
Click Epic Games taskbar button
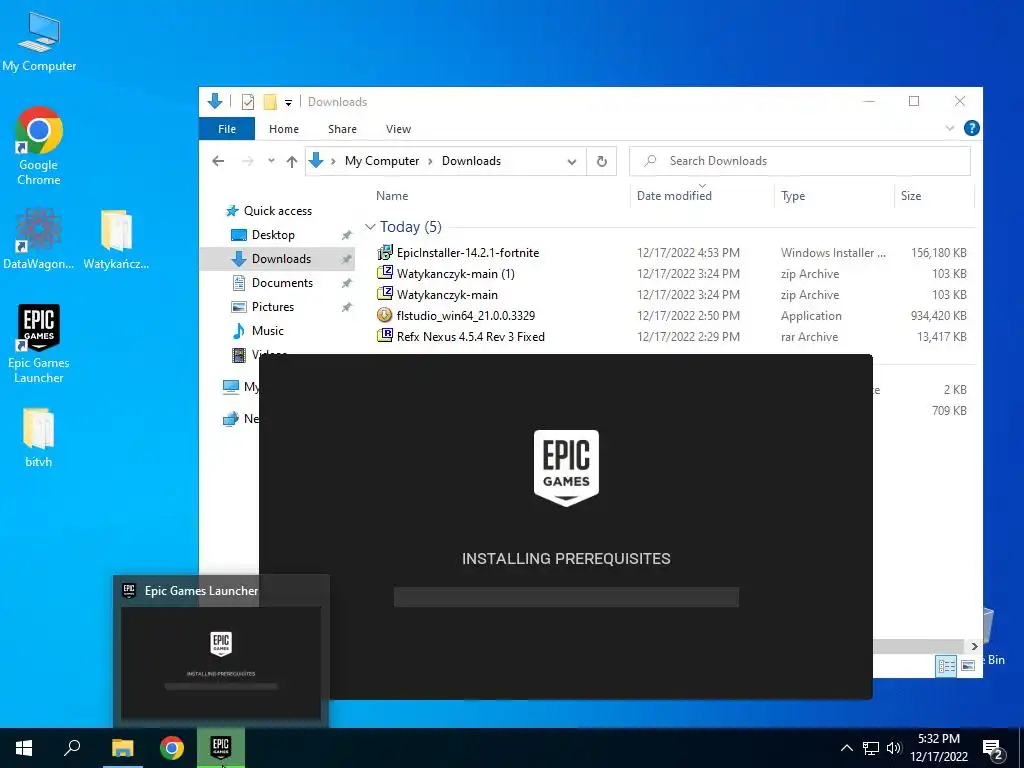point(221,748)
